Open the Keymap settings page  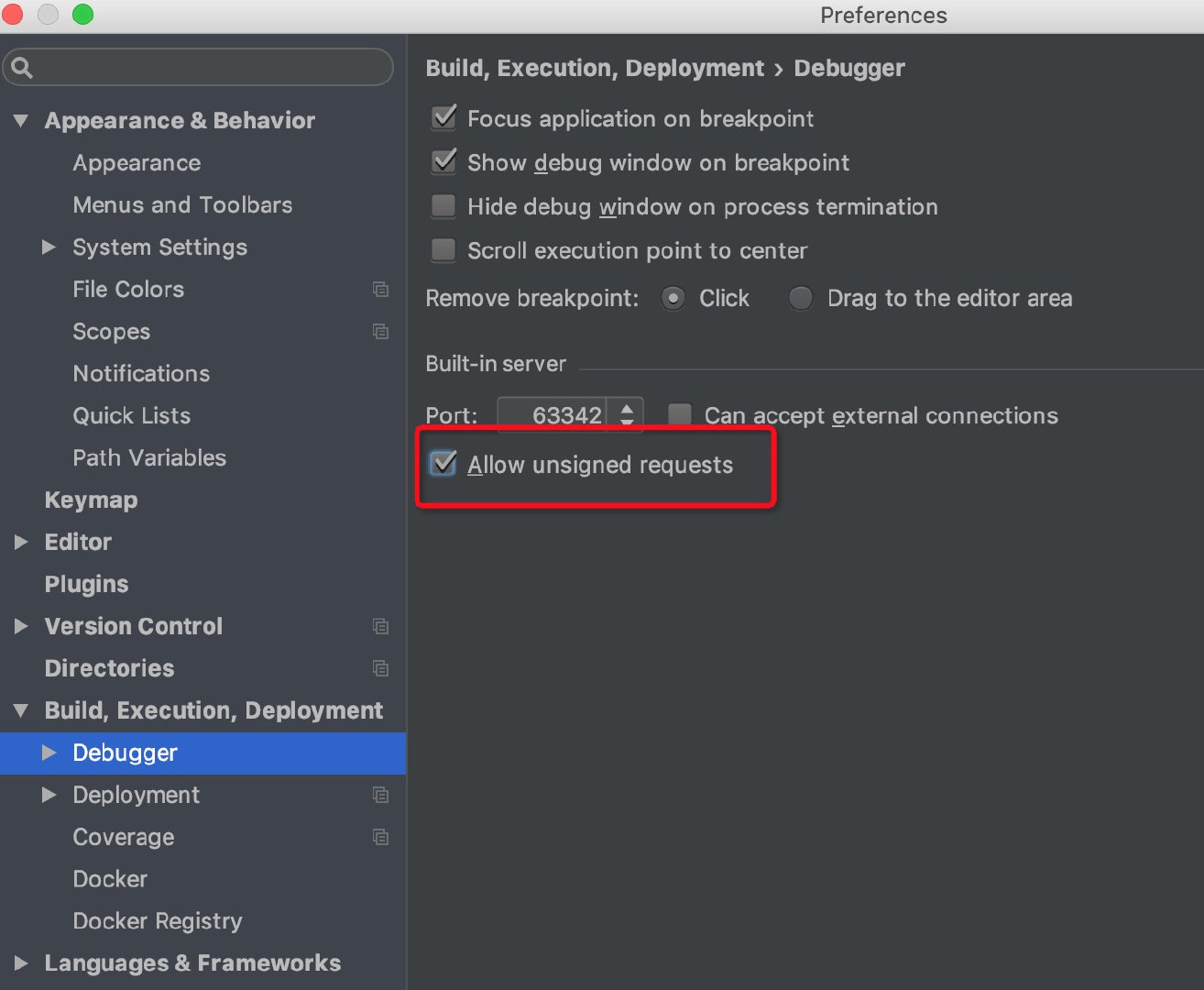tap(91, 500)
